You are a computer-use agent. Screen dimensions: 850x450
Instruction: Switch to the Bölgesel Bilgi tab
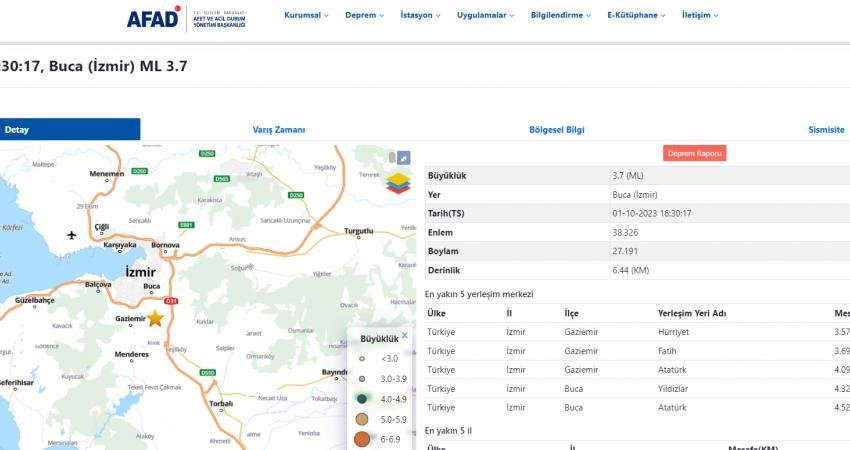(x=557, y=130)
